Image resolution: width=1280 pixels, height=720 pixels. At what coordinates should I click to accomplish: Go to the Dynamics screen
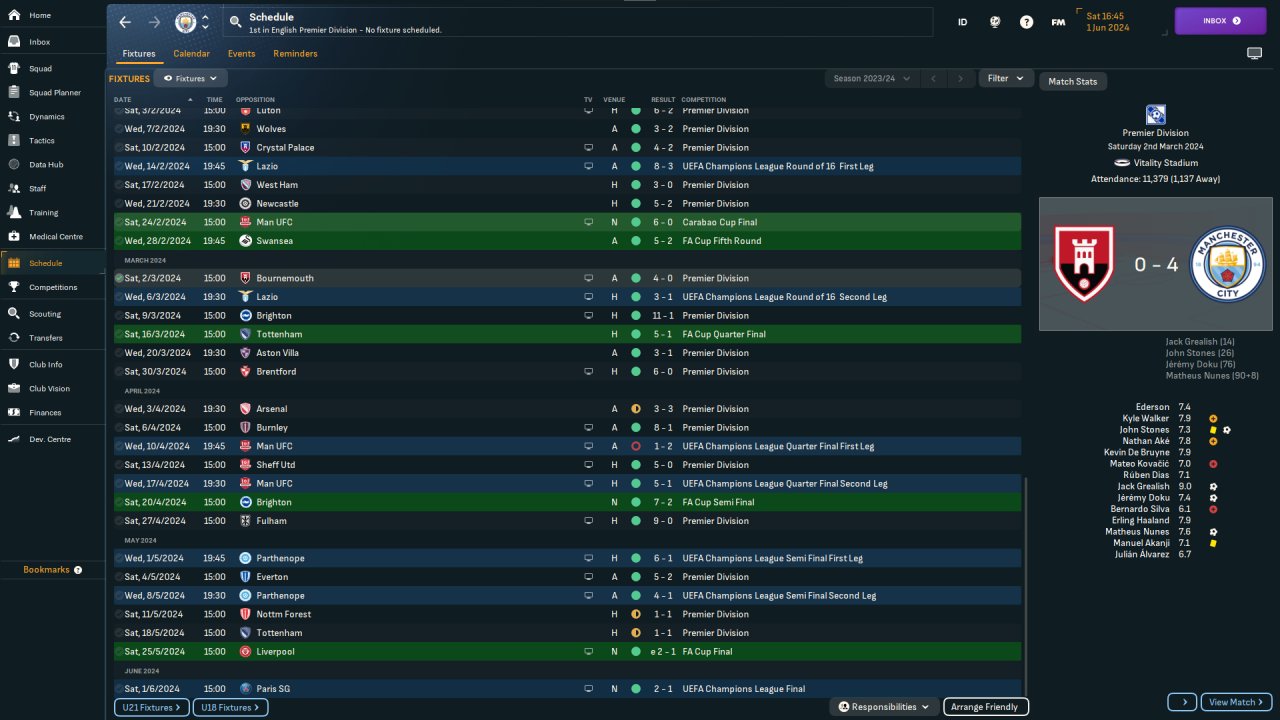pyautogui.click(x=46, y=117)
